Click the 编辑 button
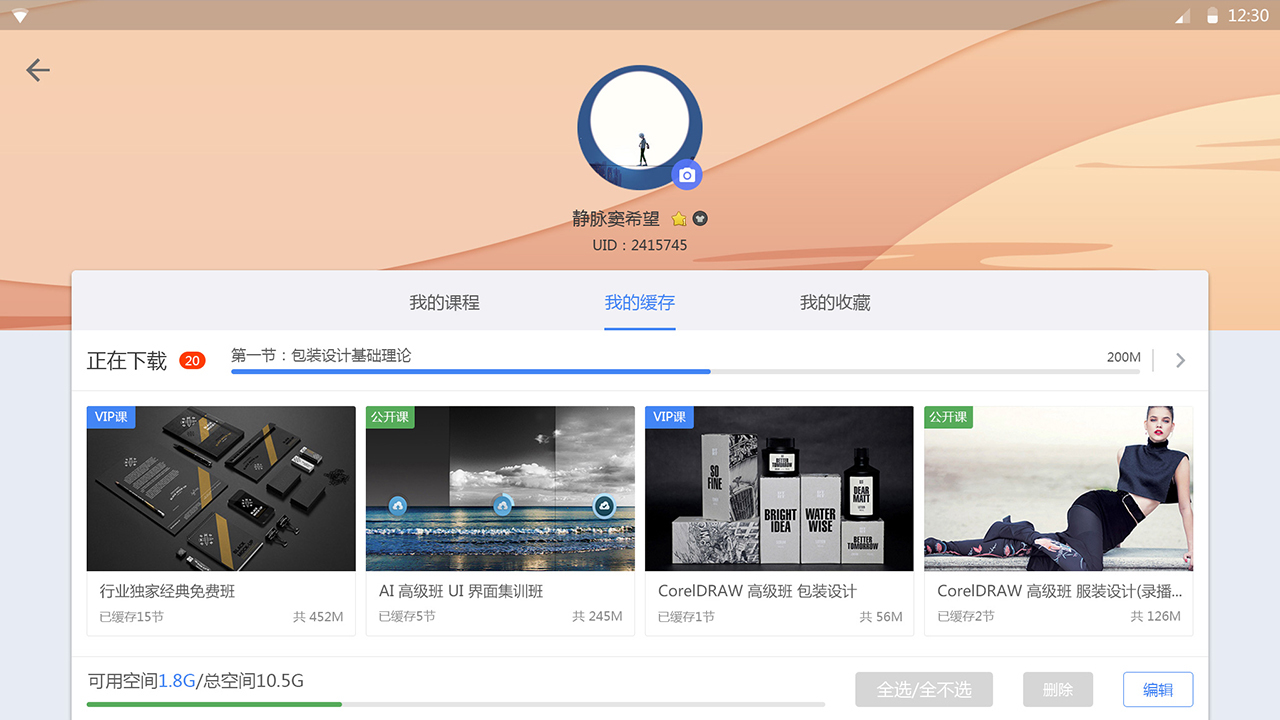 pos(1158,689)
